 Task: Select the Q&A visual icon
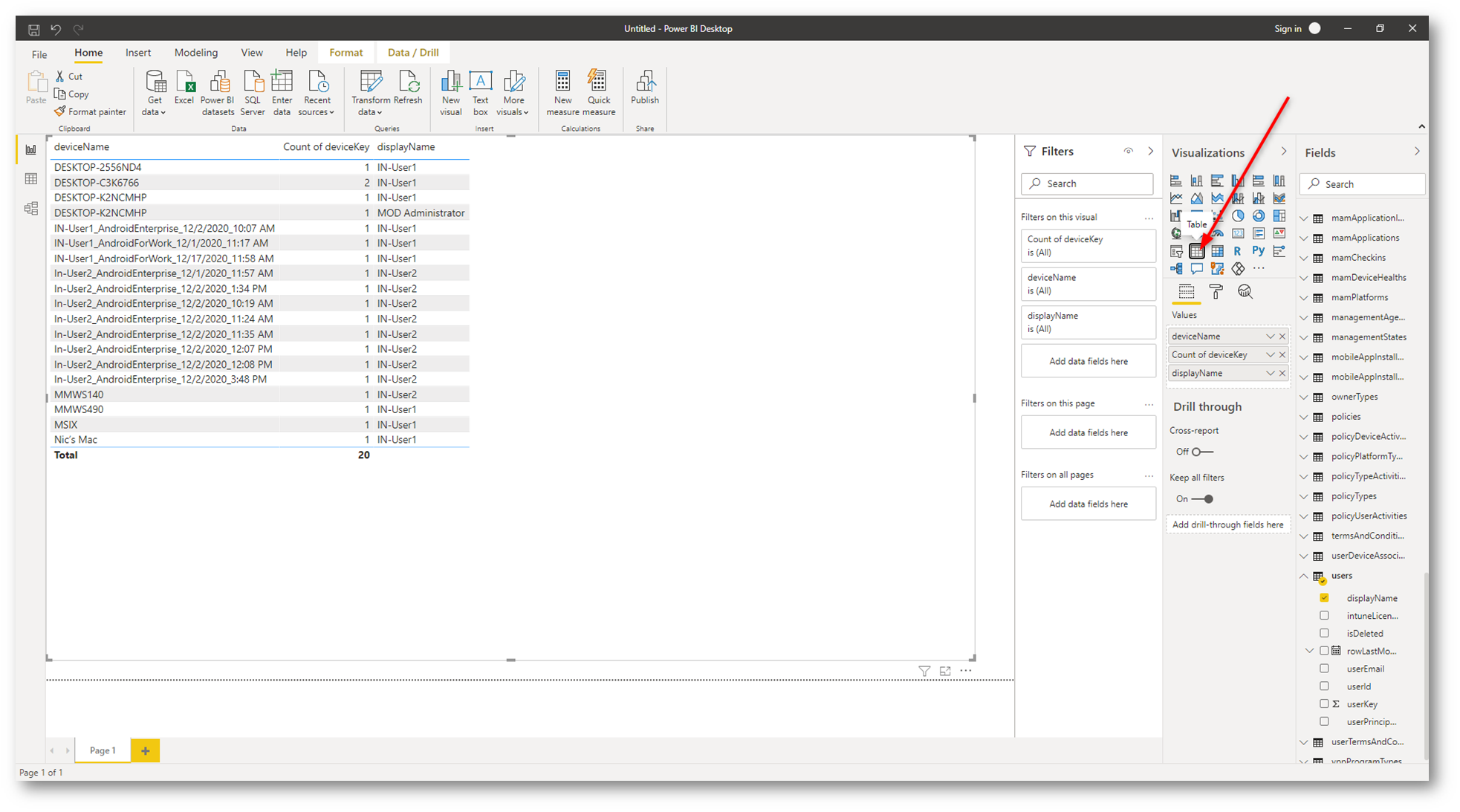1196,269
